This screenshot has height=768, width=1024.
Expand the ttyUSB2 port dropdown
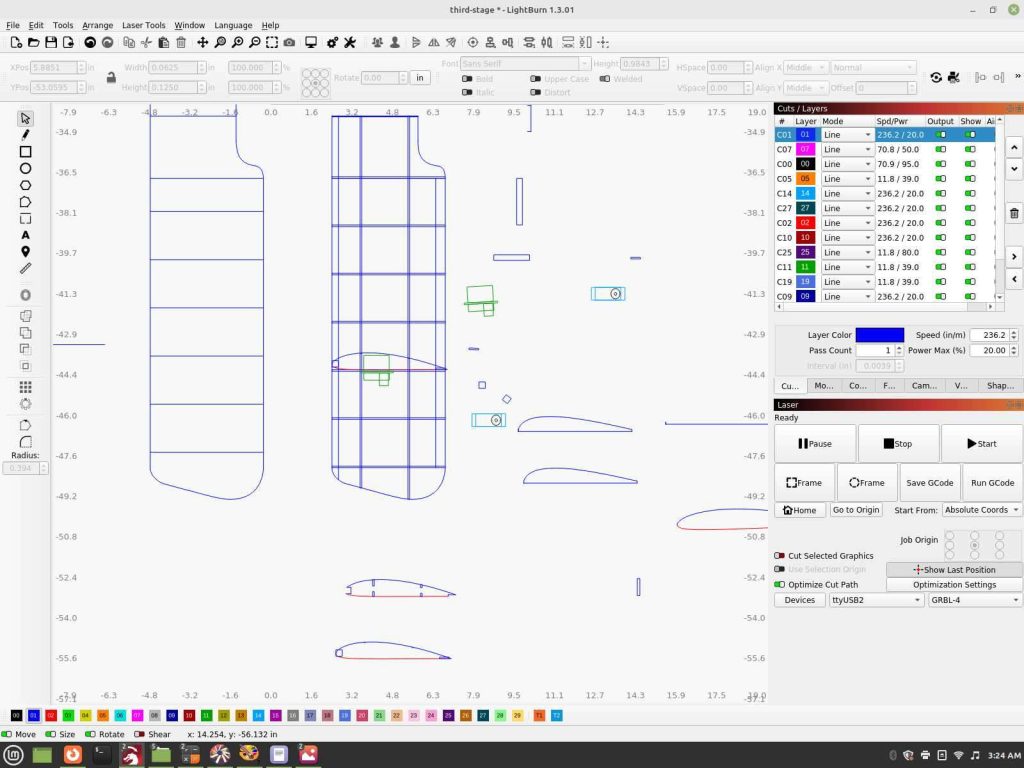tap(876, 600)
